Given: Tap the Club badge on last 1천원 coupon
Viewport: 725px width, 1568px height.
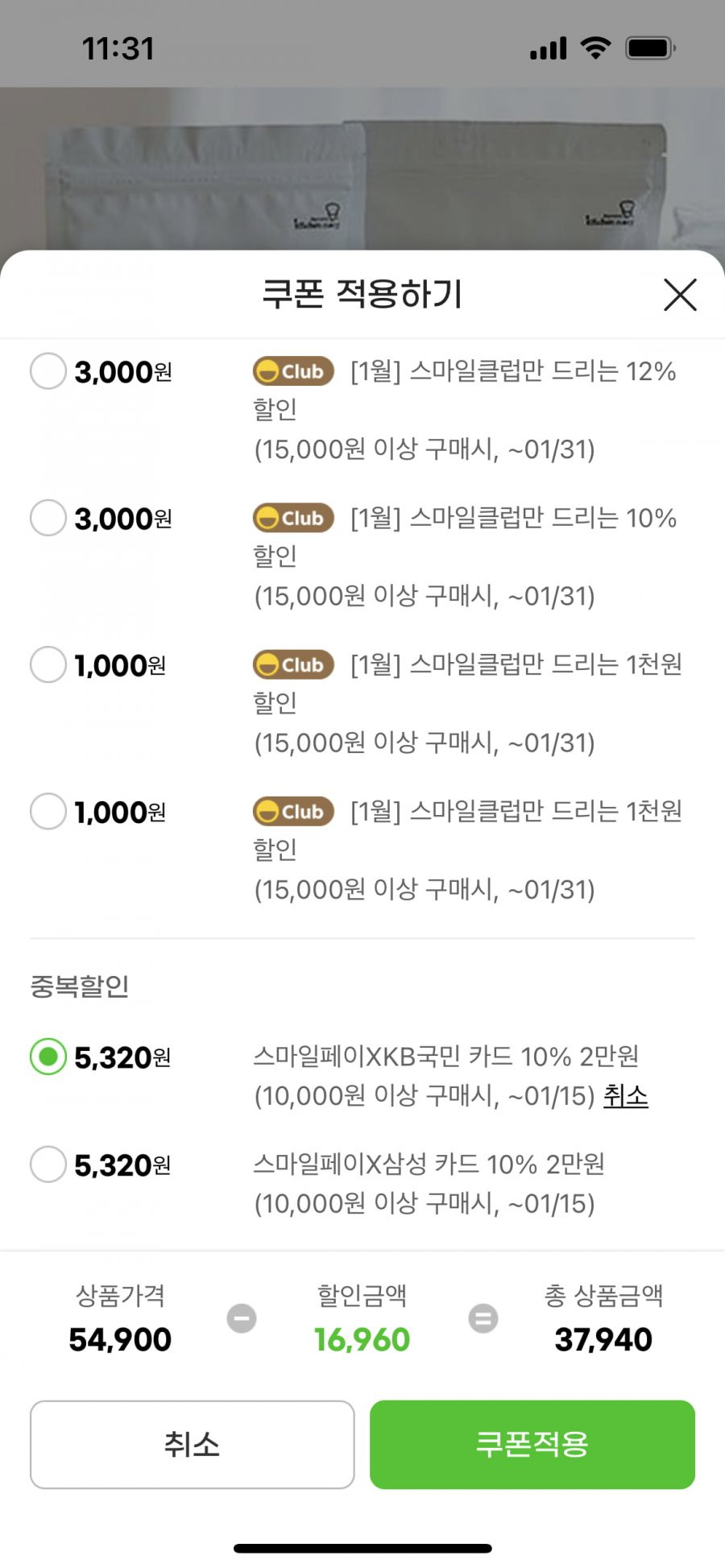Looking at the screenshot, I should [x=293, y=811].
